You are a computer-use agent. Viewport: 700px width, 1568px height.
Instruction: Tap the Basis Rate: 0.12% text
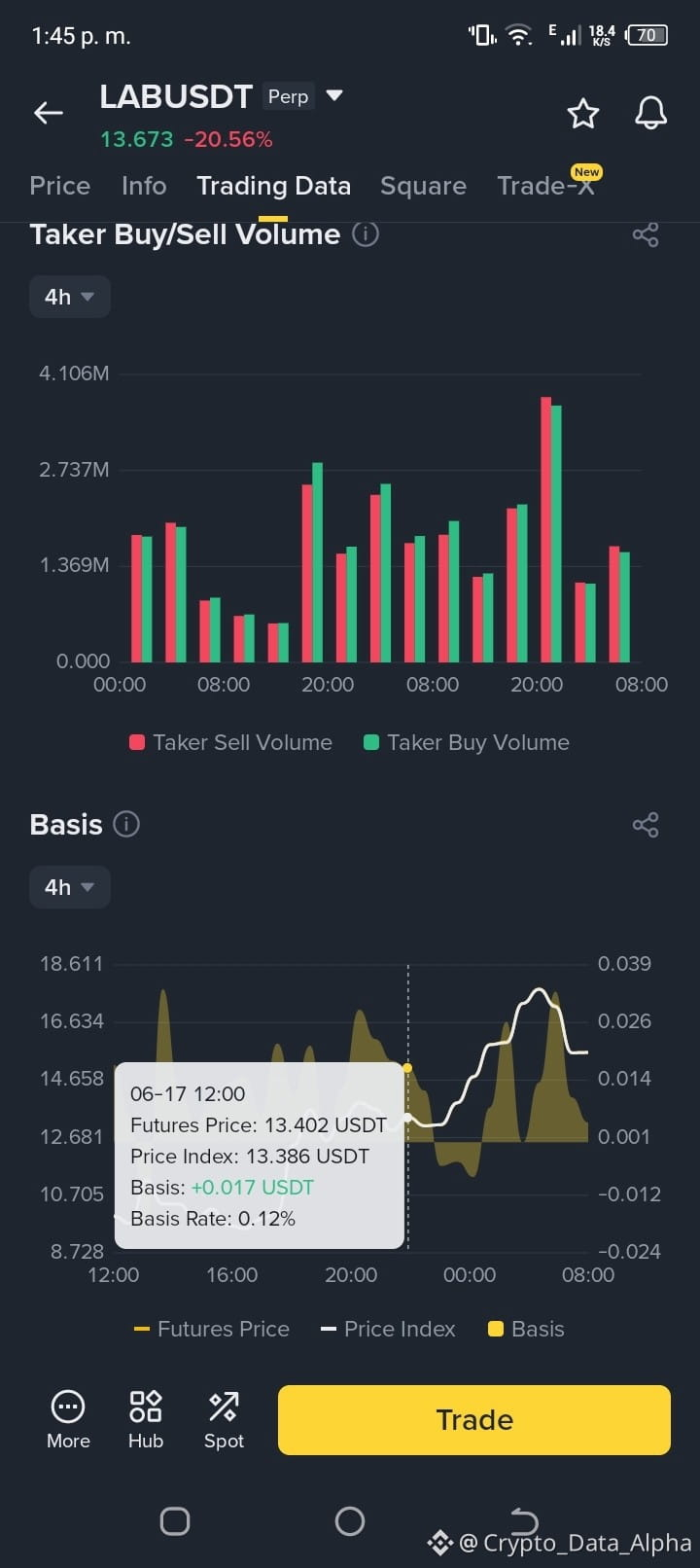213,1218
